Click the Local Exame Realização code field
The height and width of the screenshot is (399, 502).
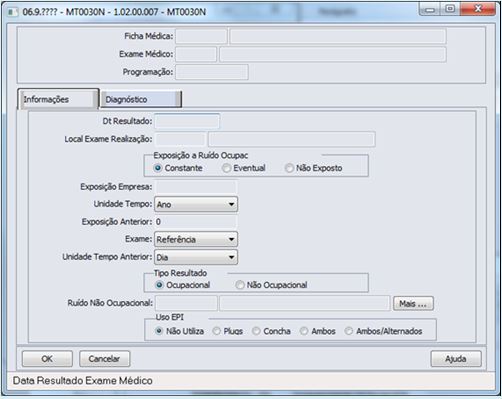[180, 139]
